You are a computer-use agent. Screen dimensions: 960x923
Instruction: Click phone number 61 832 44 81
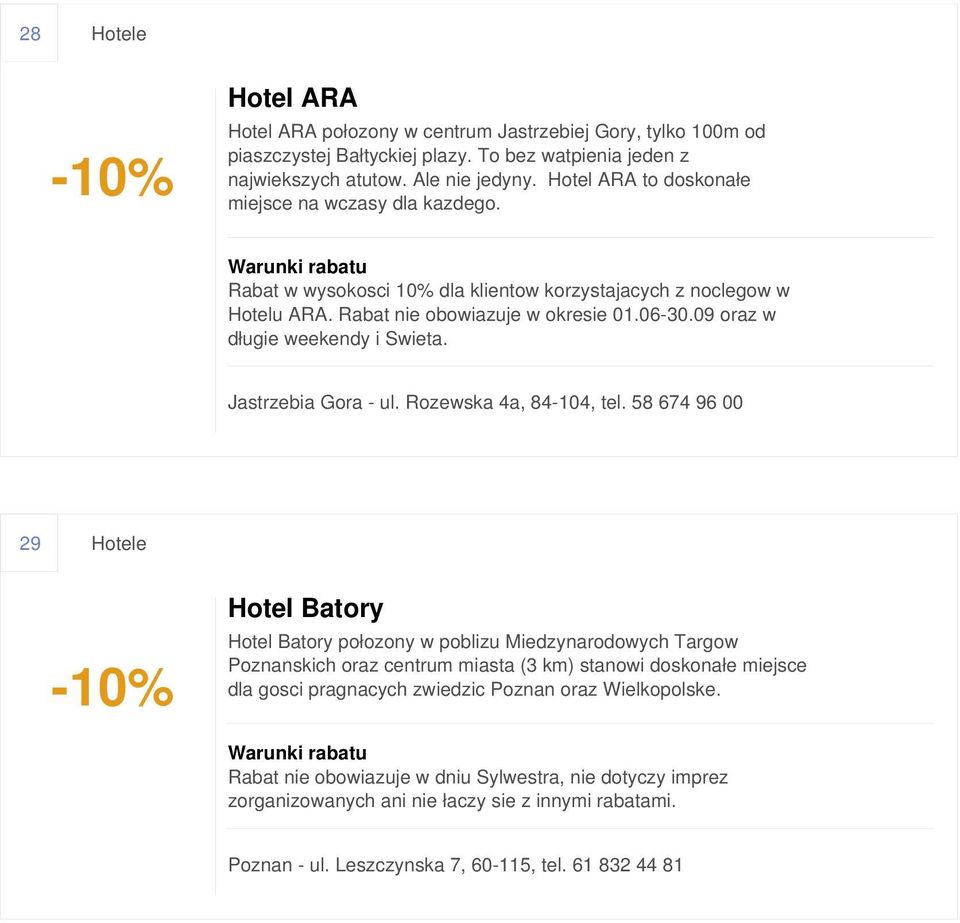point(627,865)
